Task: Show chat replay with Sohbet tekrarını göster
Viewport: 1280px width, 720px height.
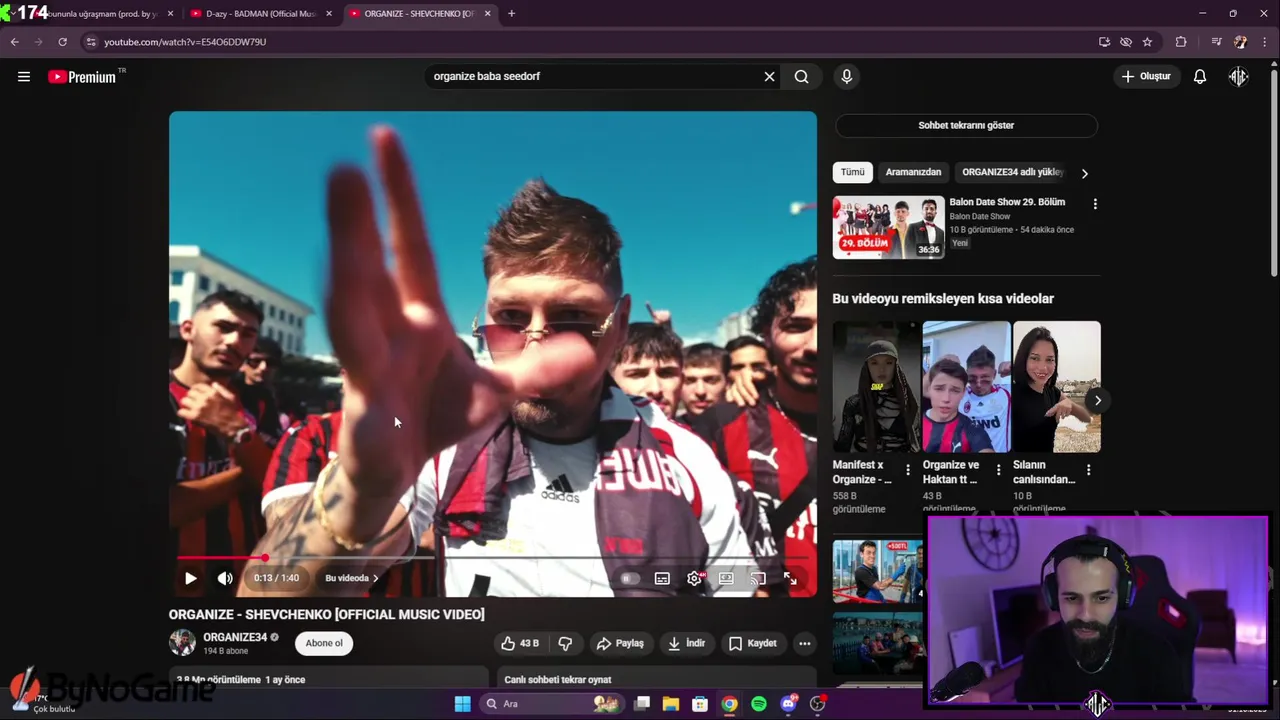Action: click(x=966, y=125)
